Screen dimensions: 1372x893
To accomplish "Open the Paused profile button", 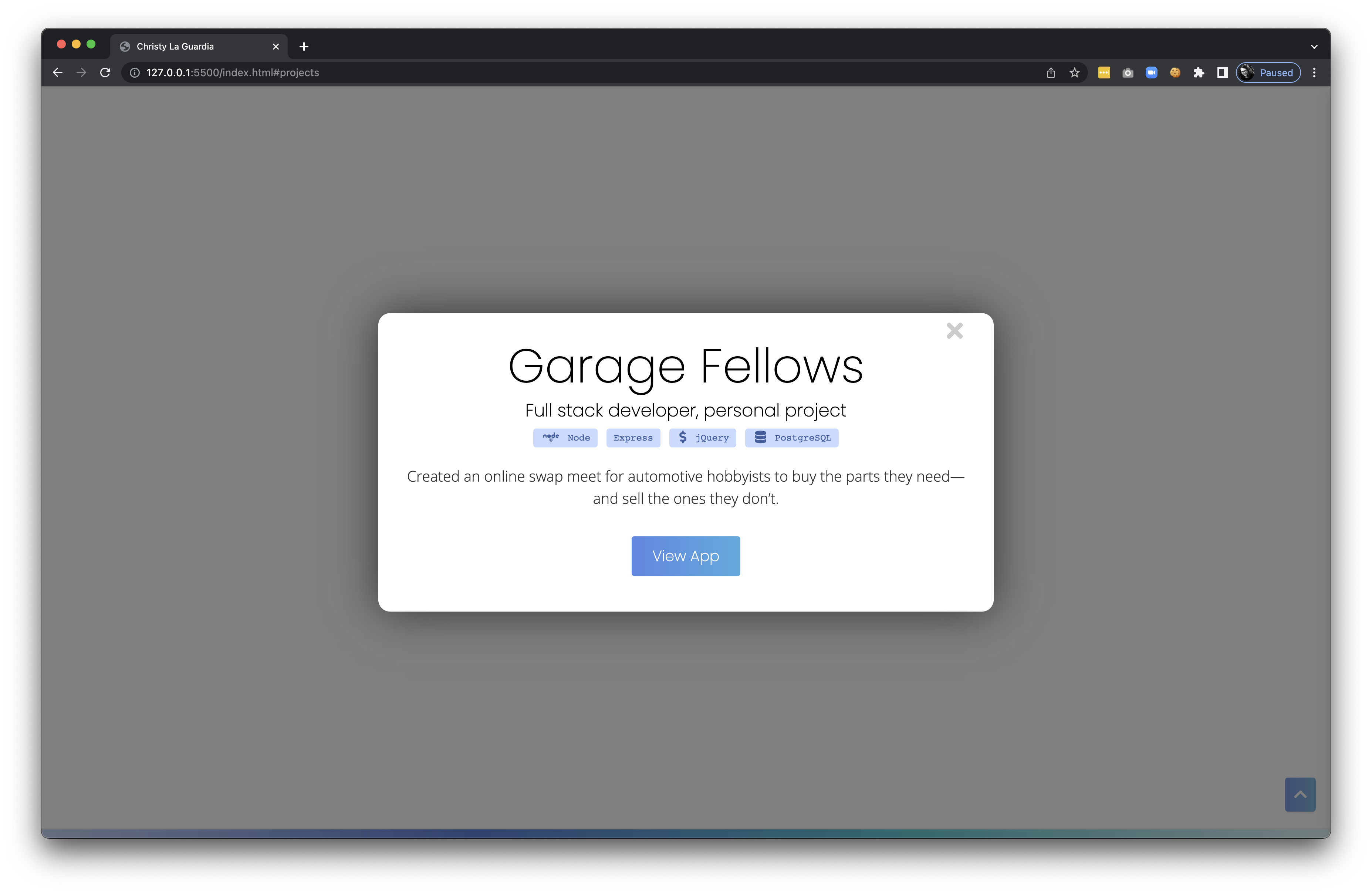I will pos(1268,73).
